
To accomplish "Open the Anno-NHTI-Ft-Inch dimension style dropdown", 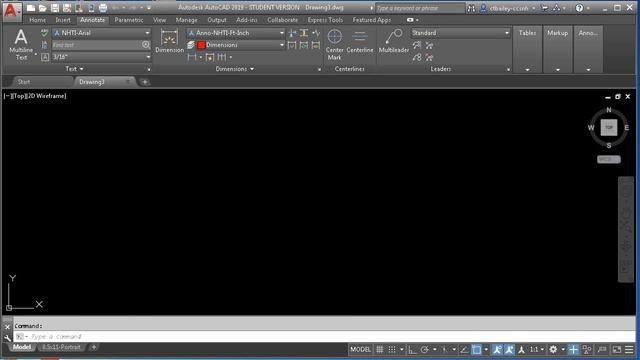I will pos(236,33).
